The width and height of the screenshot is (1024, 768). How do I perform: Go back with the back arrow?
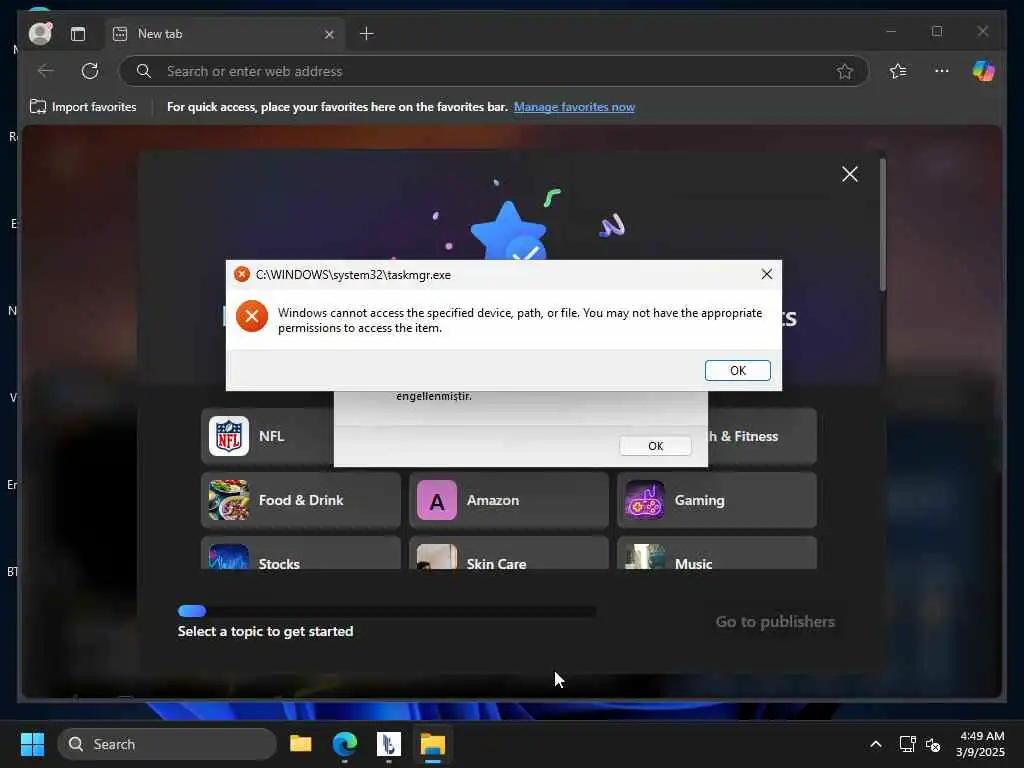(46, 71)
